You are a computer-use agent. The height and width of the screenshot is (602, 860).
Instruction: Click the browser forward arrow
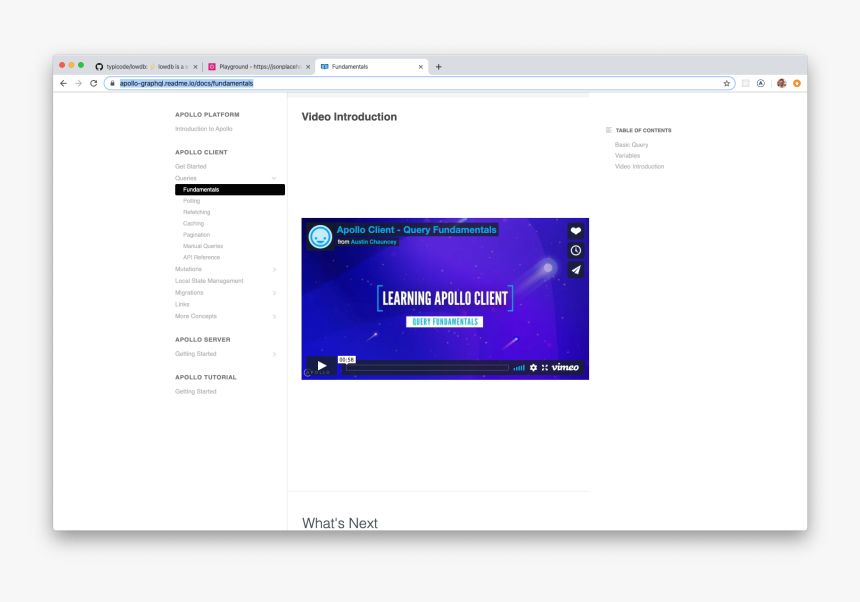78,83
